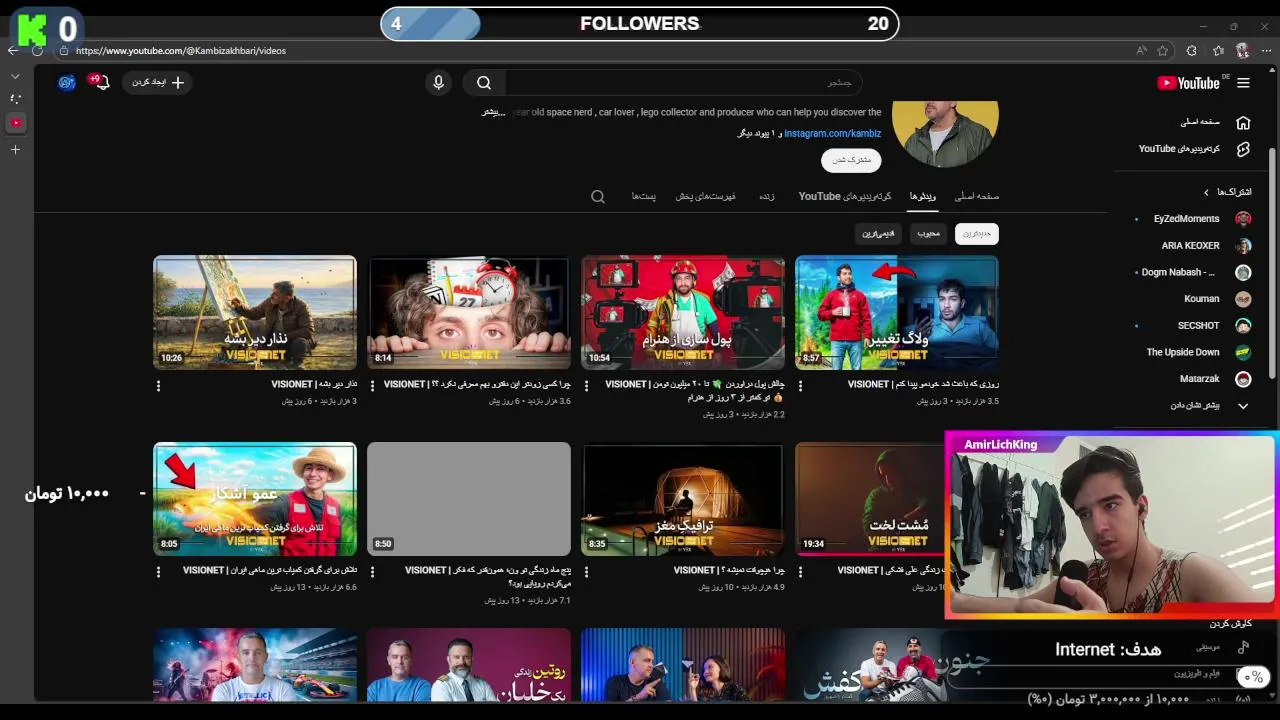Screen dimensions: 1280x720
Task: Click the YouTube sidebar vertical scrollbar
Action: [x=1273, y=262]
